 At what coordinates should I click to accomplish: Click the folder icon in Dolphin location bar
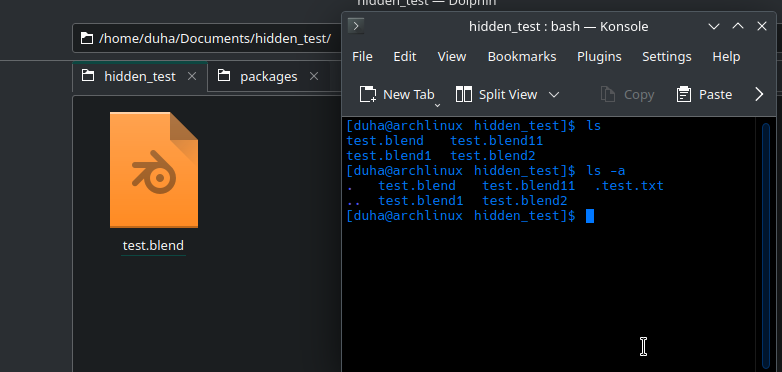pyautogui.click(x=87, y=38)
